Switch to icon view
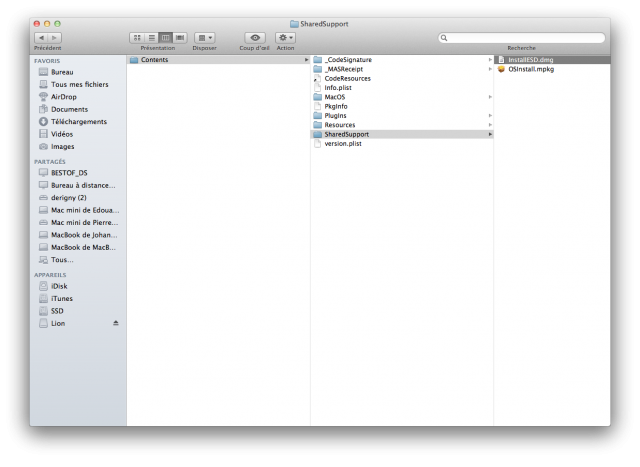Screen dimensions: 640x467 [137, 38]
